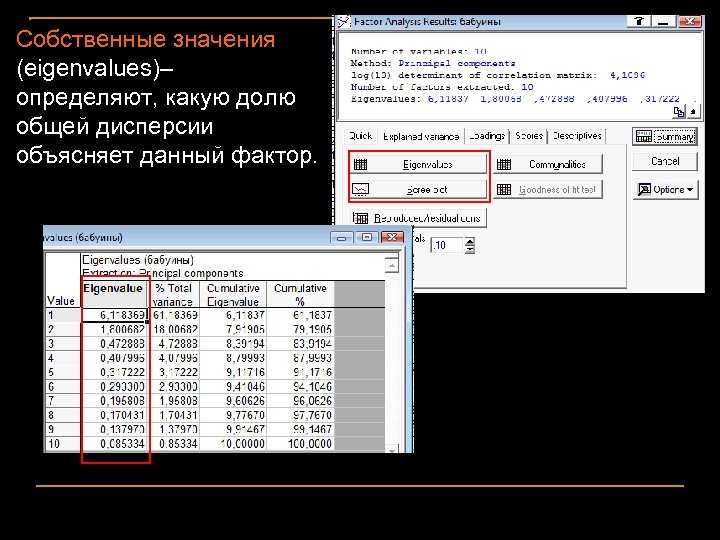Click cell 0,085334 in the last row
This screenshot has width=720, height=540.
click(x=115, y=444)
